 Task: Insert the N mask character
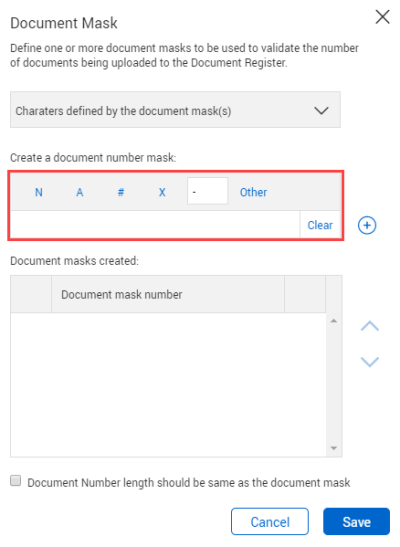[39, 192]
